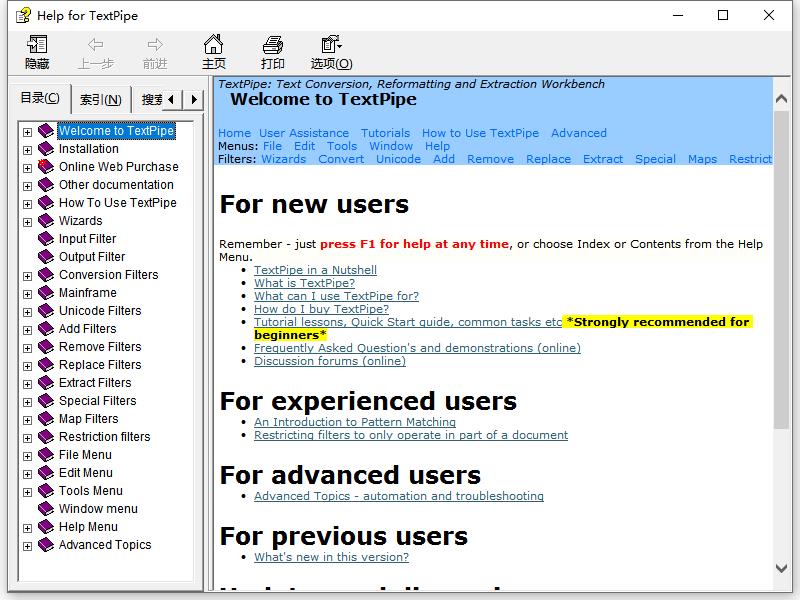Switch to the 目录 (Contents) tab
The width and height of the screenshot is (800, 600).
40,98
